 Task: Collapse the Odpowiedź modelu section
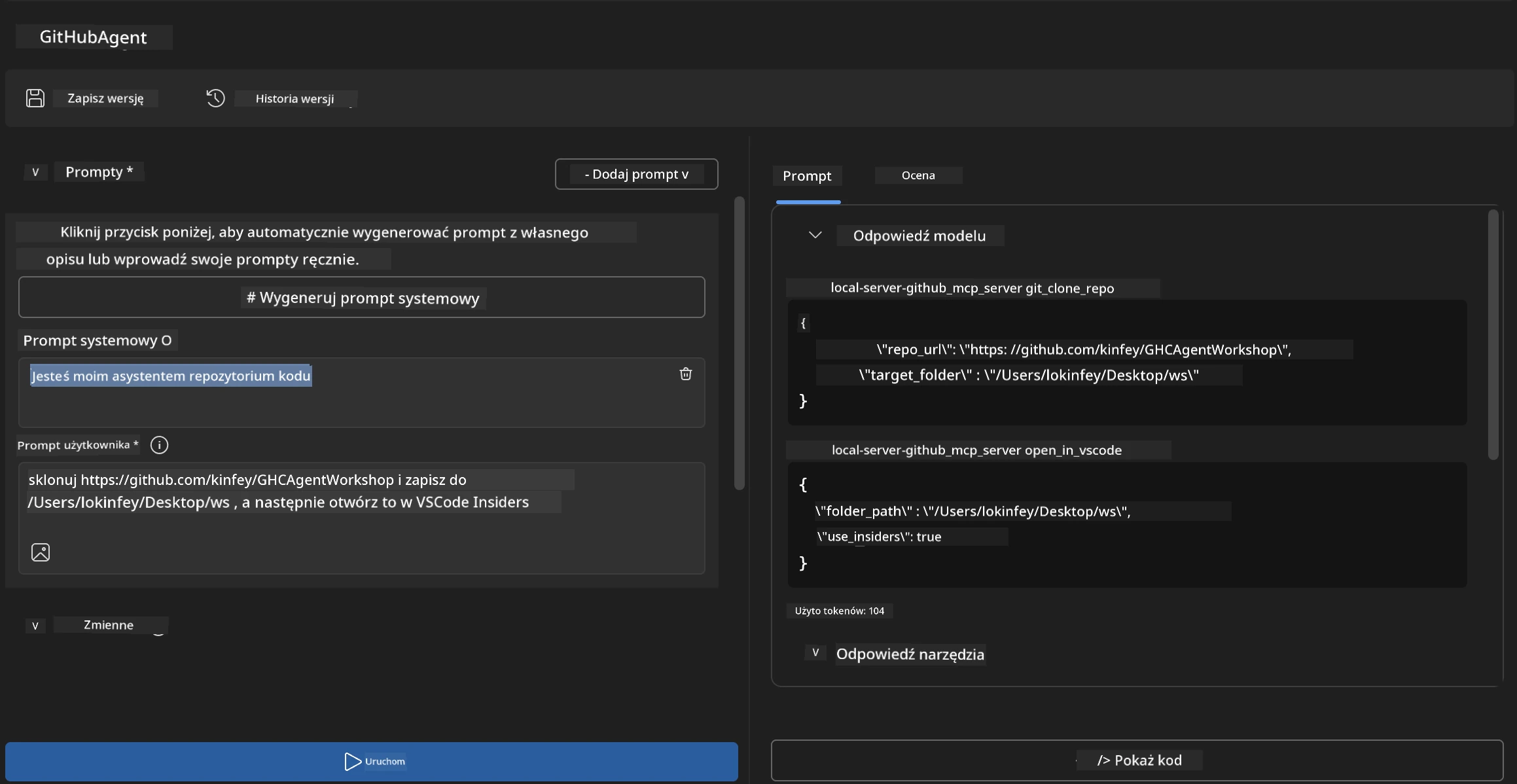pos(815,235)
